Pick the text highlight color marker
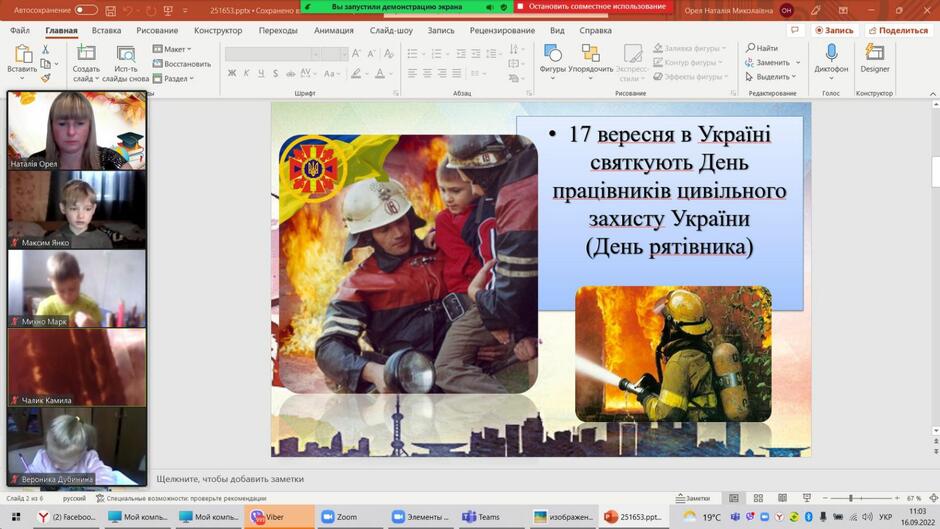The image size is (940, 529). [356, 73]
